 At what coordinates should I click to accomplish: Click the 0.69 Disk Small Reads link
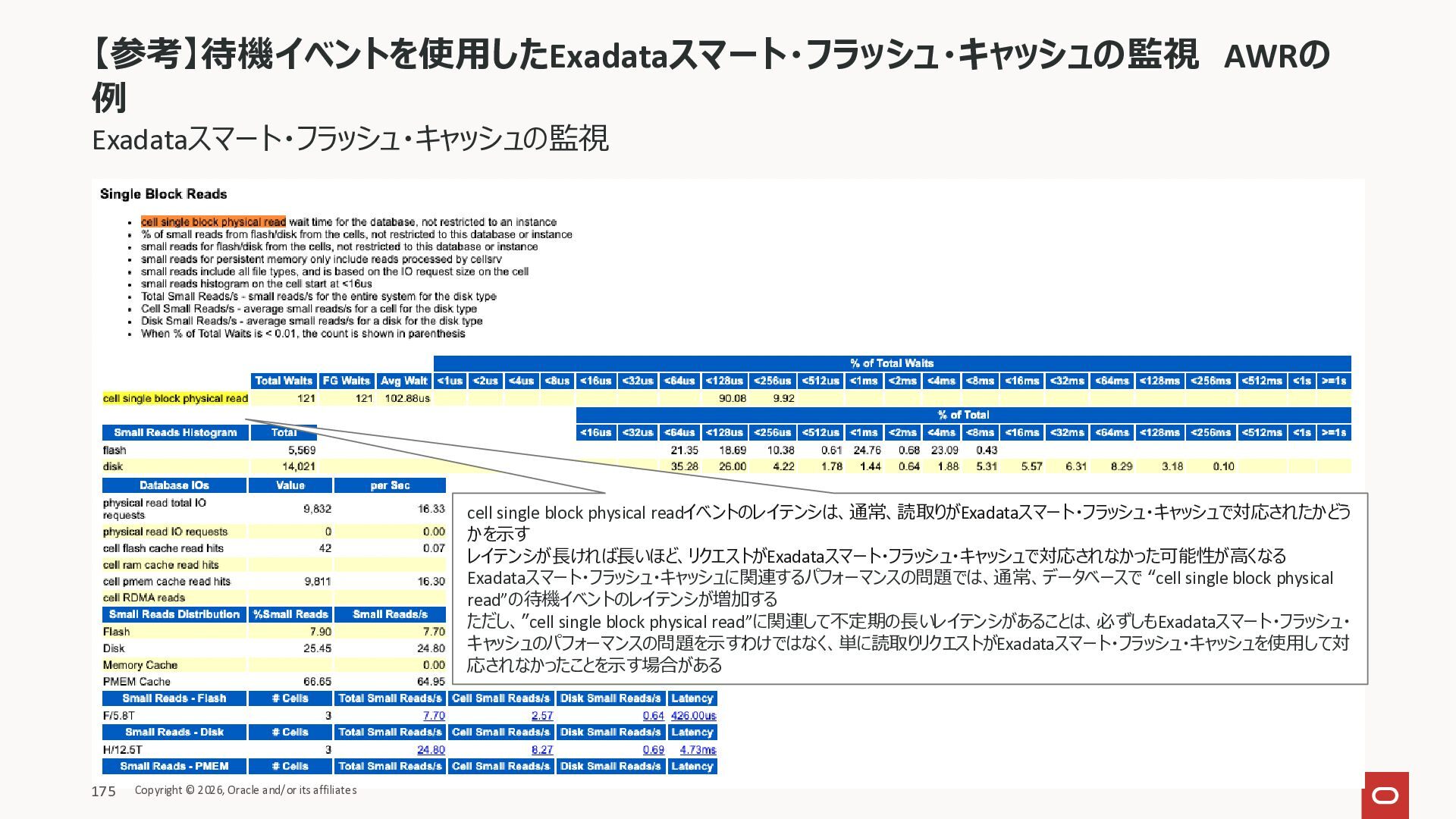653,749
